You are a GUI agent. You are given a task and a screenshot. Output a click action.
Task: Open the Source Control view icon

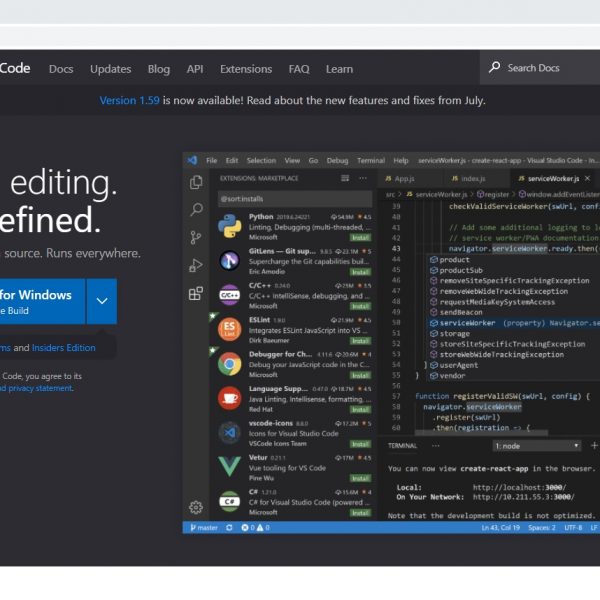[x=196, y=238]
